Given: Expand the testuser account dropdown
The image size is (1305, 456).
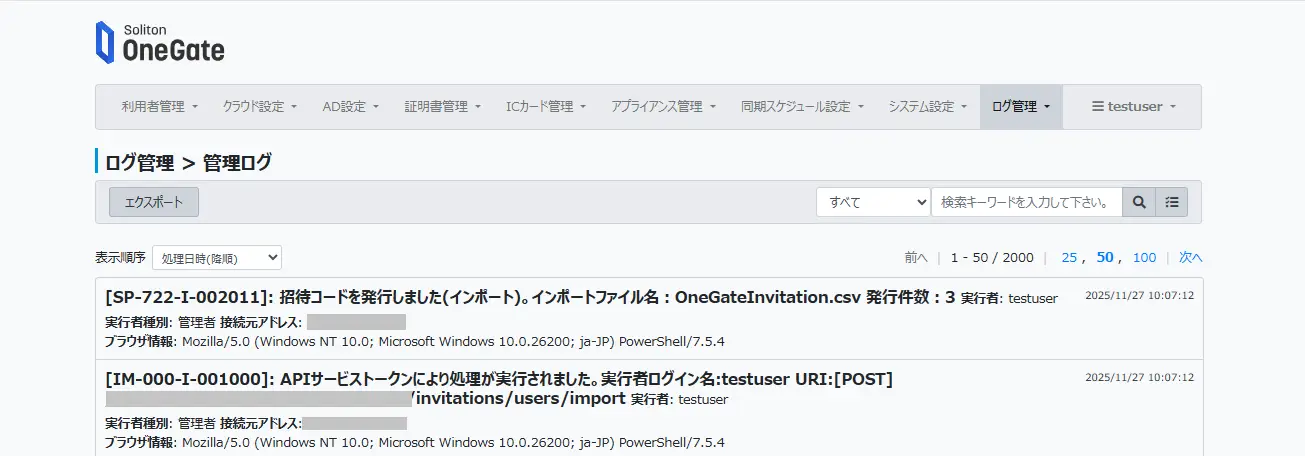Looking at the screenshot, I should (x=1133, y=106).
